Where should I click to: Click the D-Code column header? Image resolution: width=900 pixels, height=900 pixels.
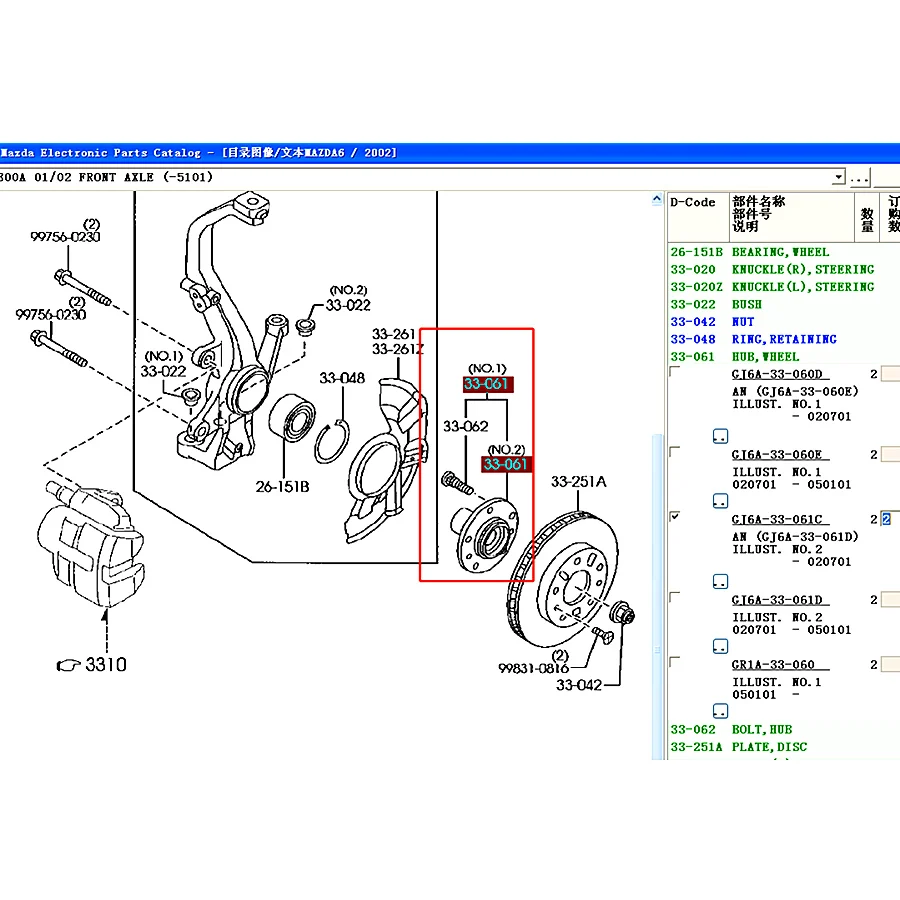click(698, 217)
